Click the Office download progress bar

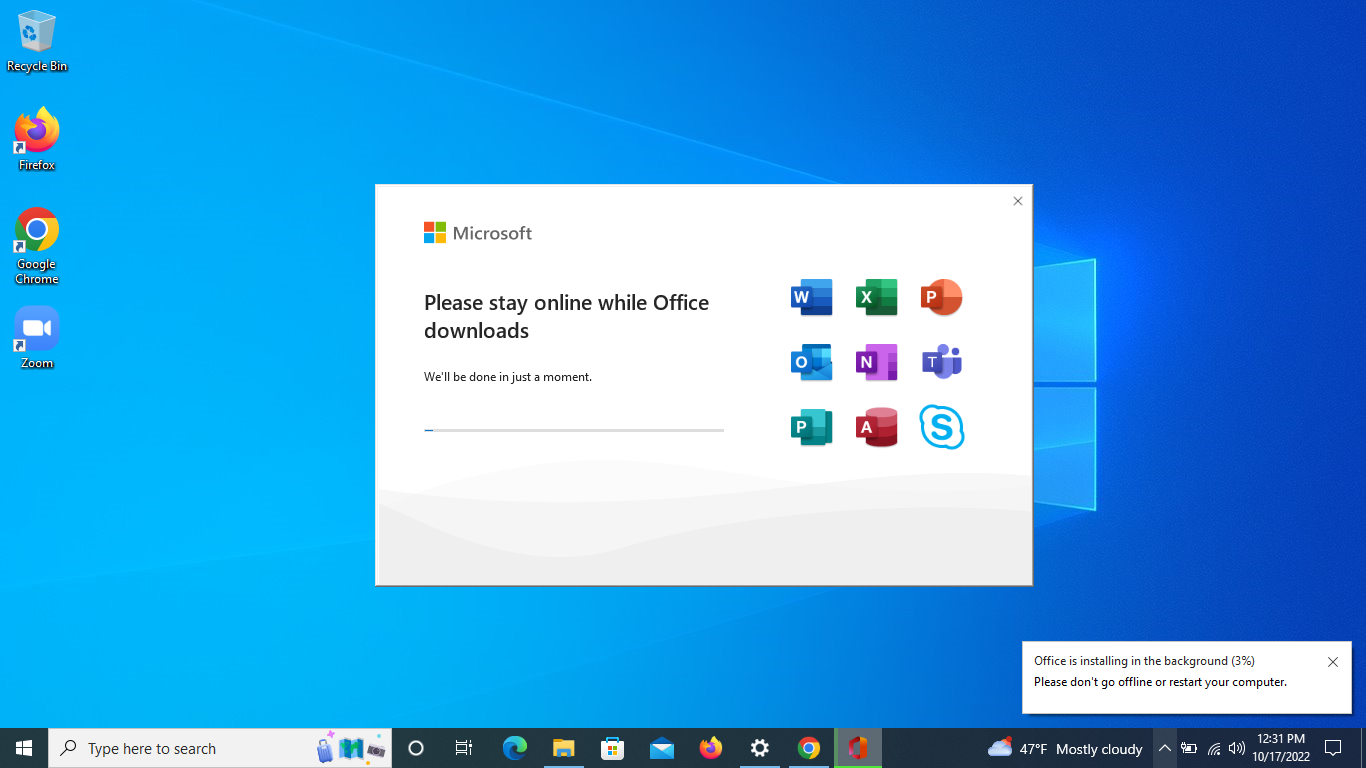[574, 430]
